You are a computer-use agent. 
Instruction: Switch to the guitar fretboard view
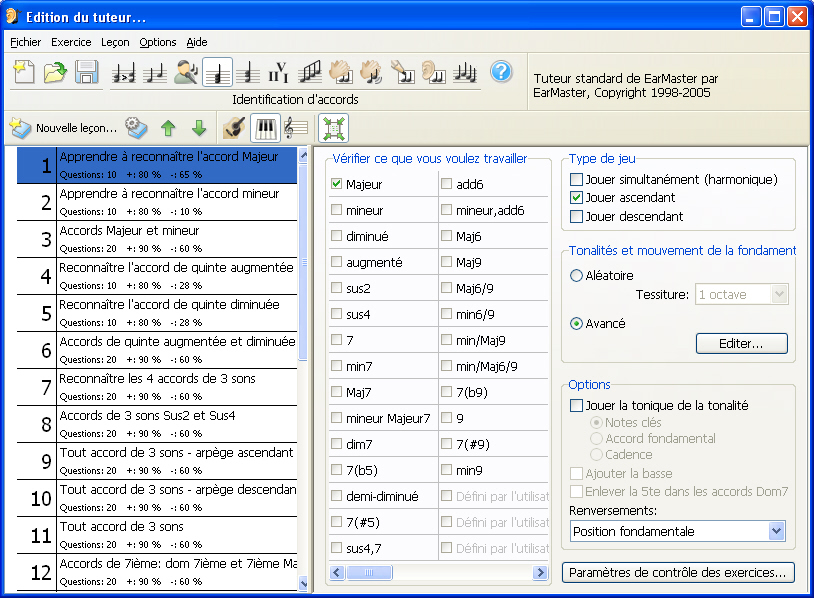[x=234, y=128]
